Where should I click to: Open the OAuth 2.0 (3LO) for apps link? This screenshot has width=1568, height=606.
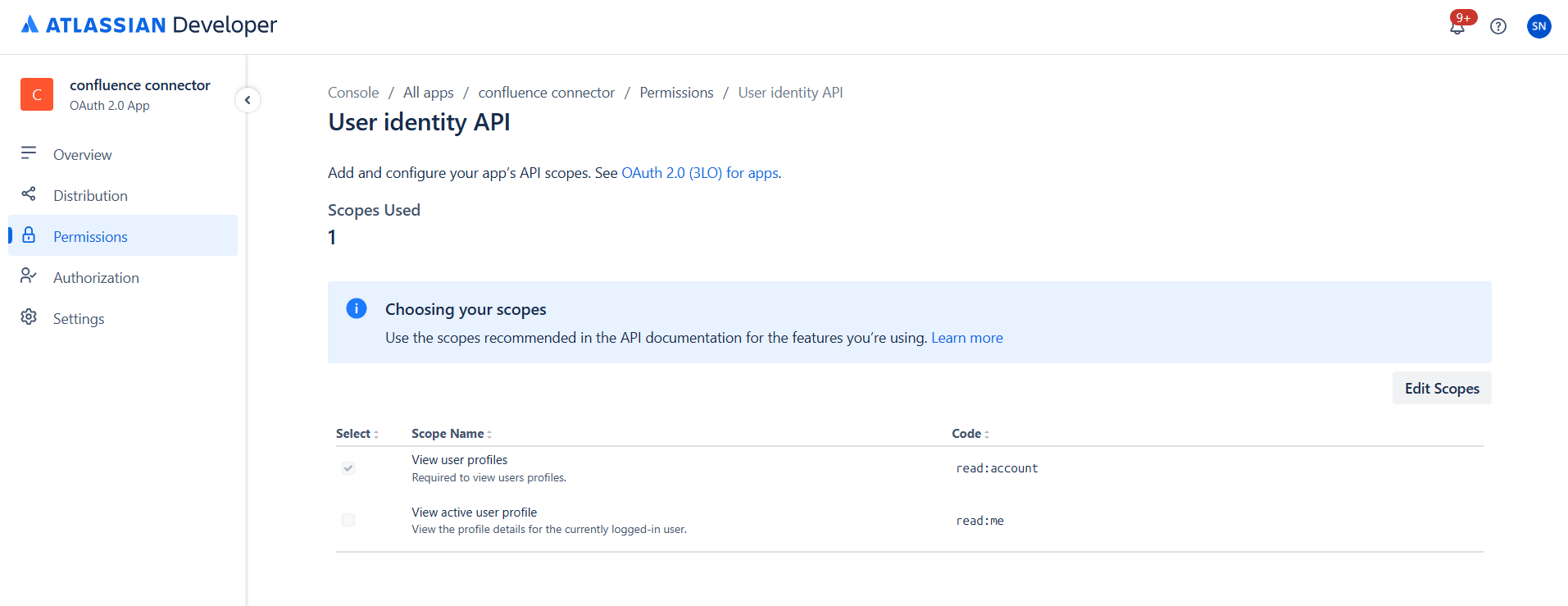tap(700, 173)
